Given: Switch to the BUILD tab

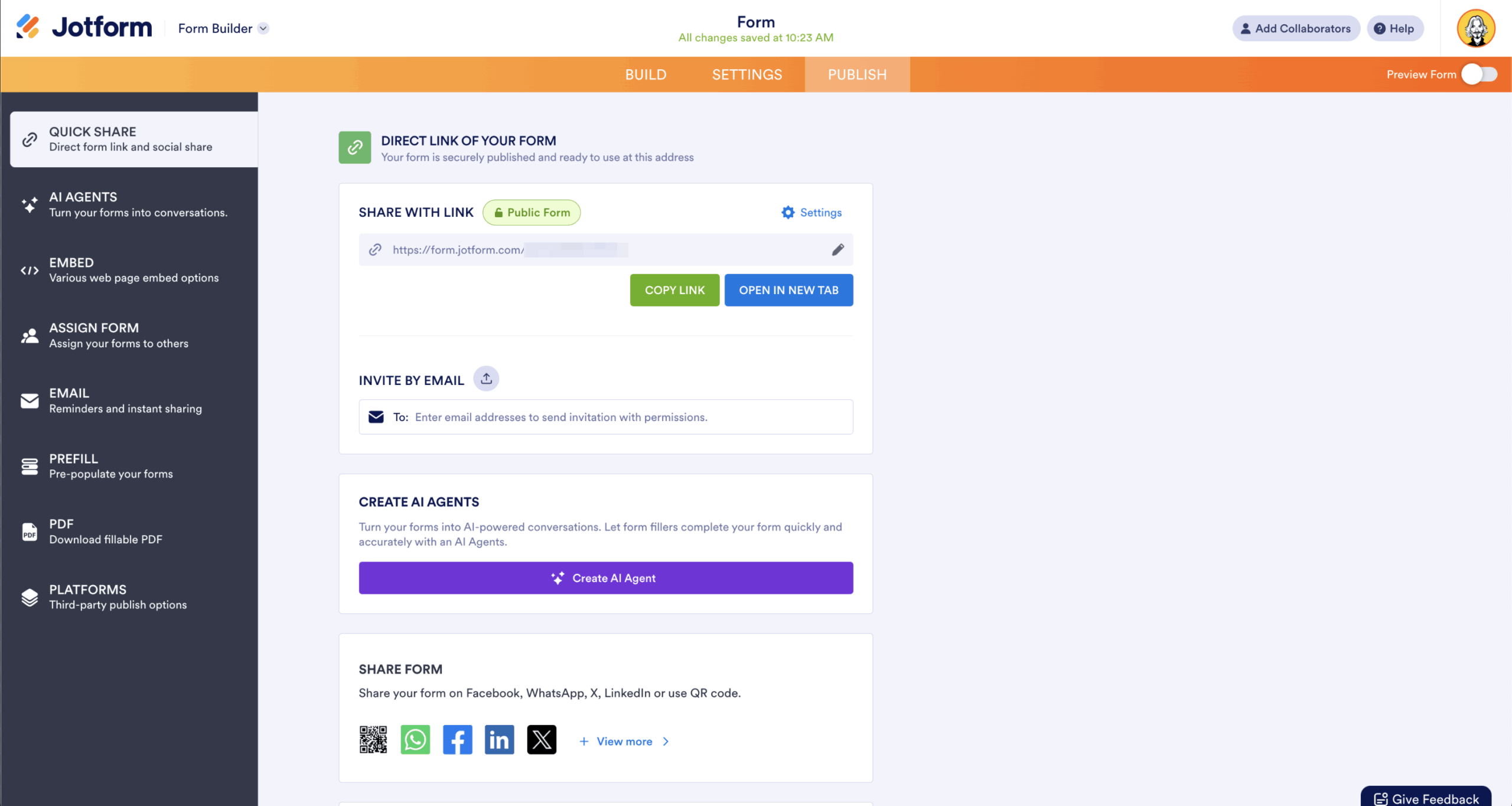Looking at the screenshot, I should (646, 74).
